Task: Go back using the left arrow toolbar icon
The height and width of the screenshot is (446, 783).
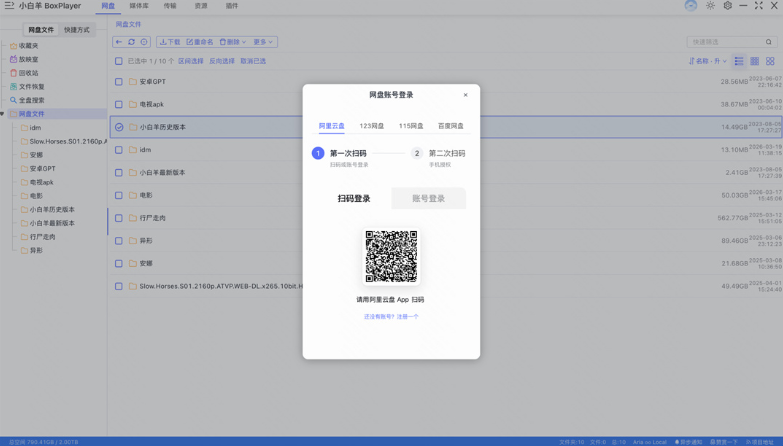Action: (119, 42)
